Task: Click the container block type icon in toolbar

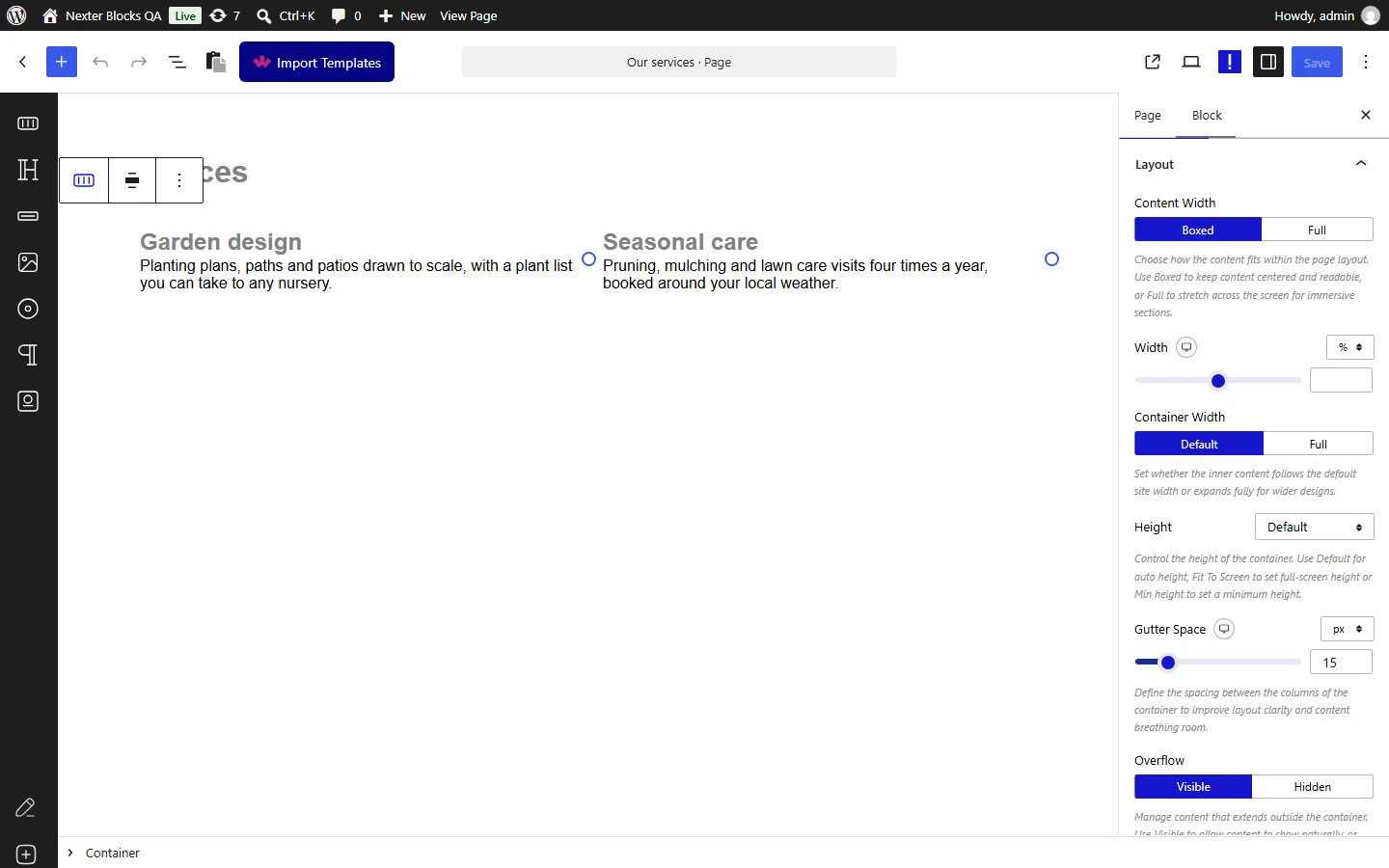Action: tap(84, 180)
